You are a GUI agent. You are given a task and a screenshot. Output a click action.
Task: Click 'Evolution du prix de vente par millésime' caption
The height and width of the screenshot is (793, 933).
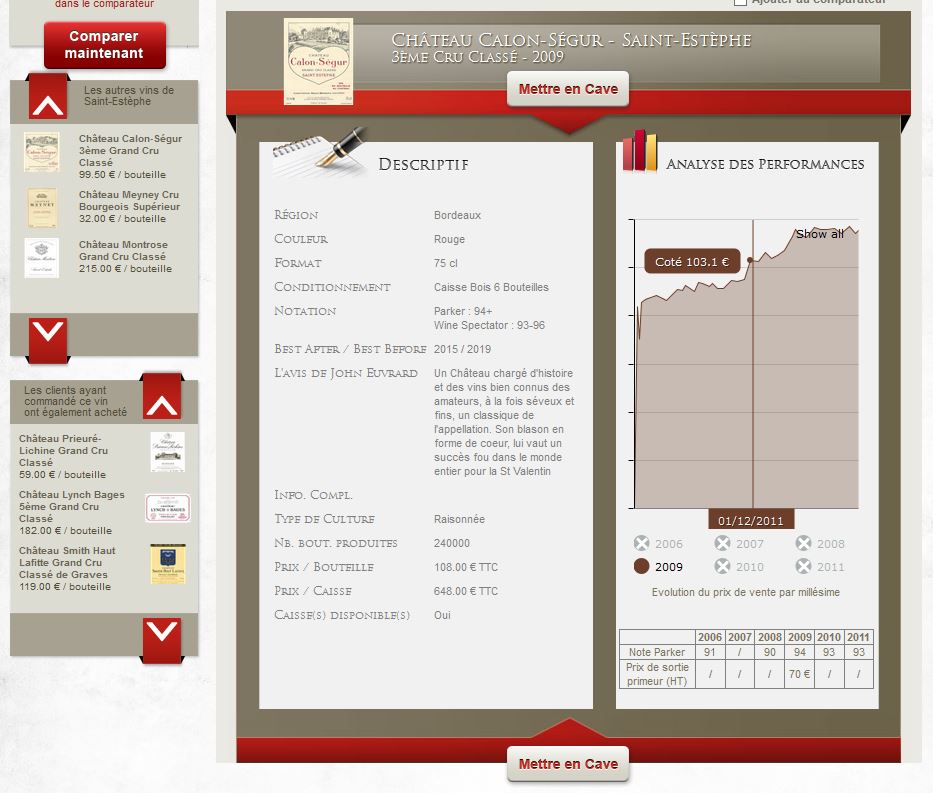click(746, 593)
